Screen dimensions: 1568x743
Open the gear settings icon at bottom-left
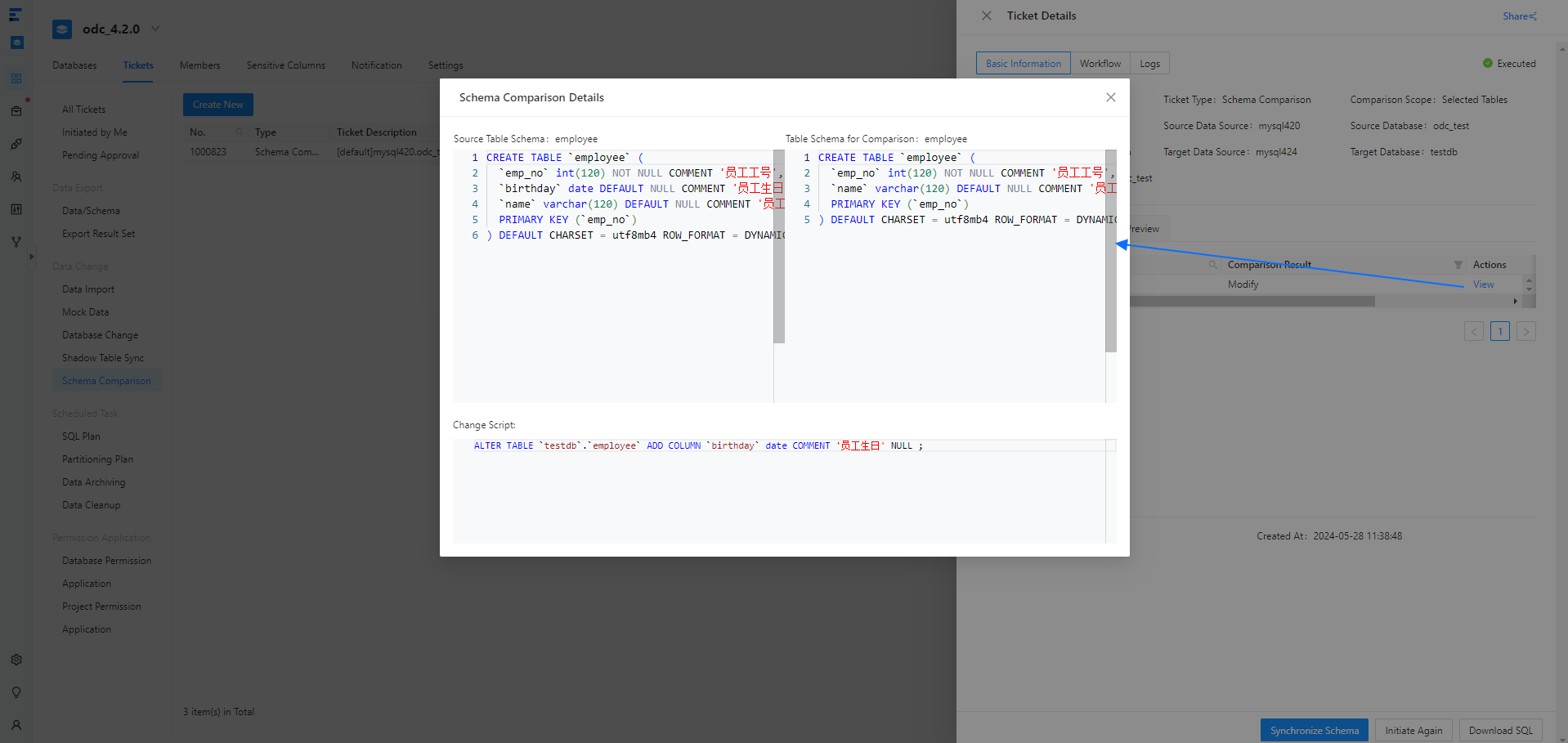click(x=16, y=660)
